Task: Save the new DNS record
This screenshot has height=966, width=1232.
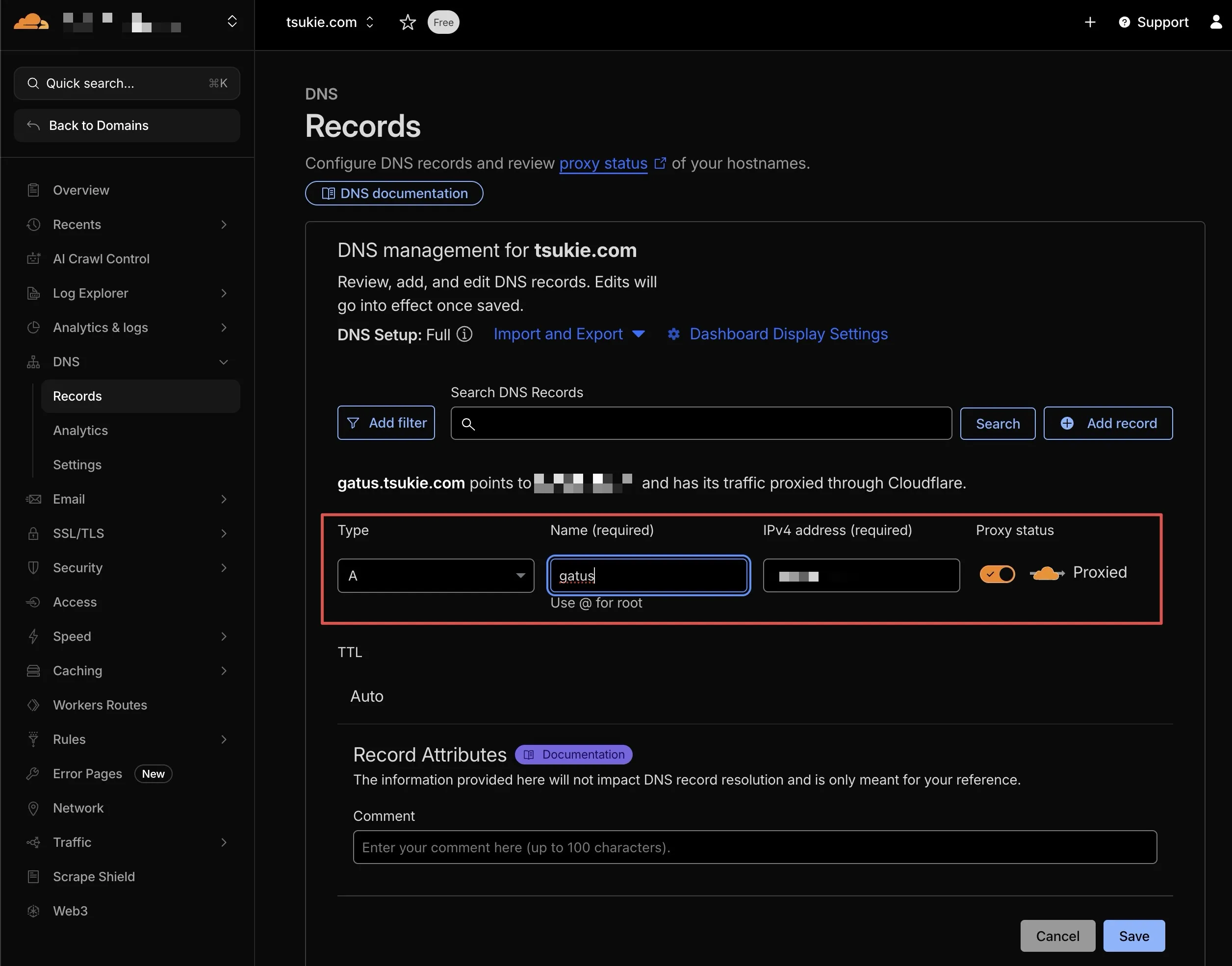Action: tap(1133, 936)
